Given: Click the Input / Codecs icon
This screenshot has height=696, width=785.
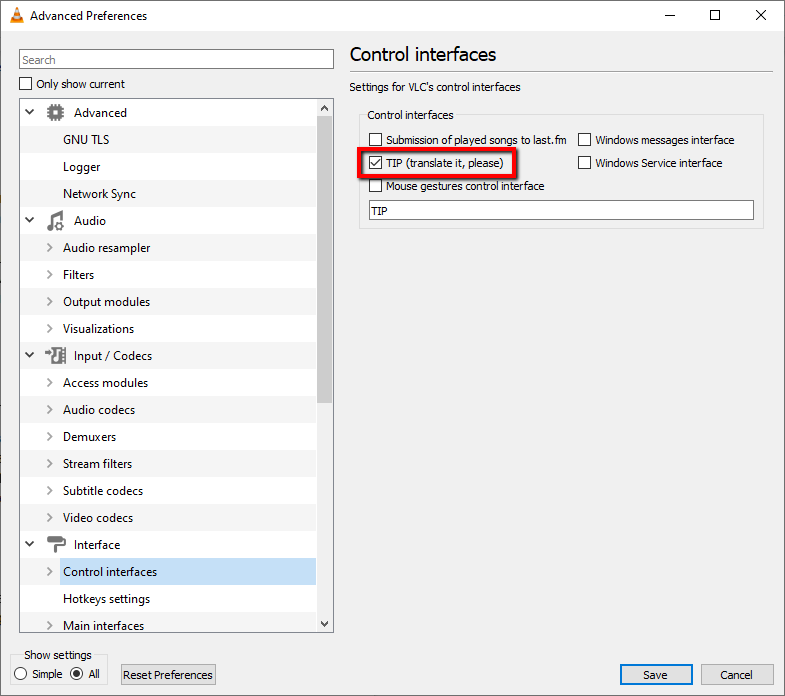Looking at the screenshot, I should 56,356.
